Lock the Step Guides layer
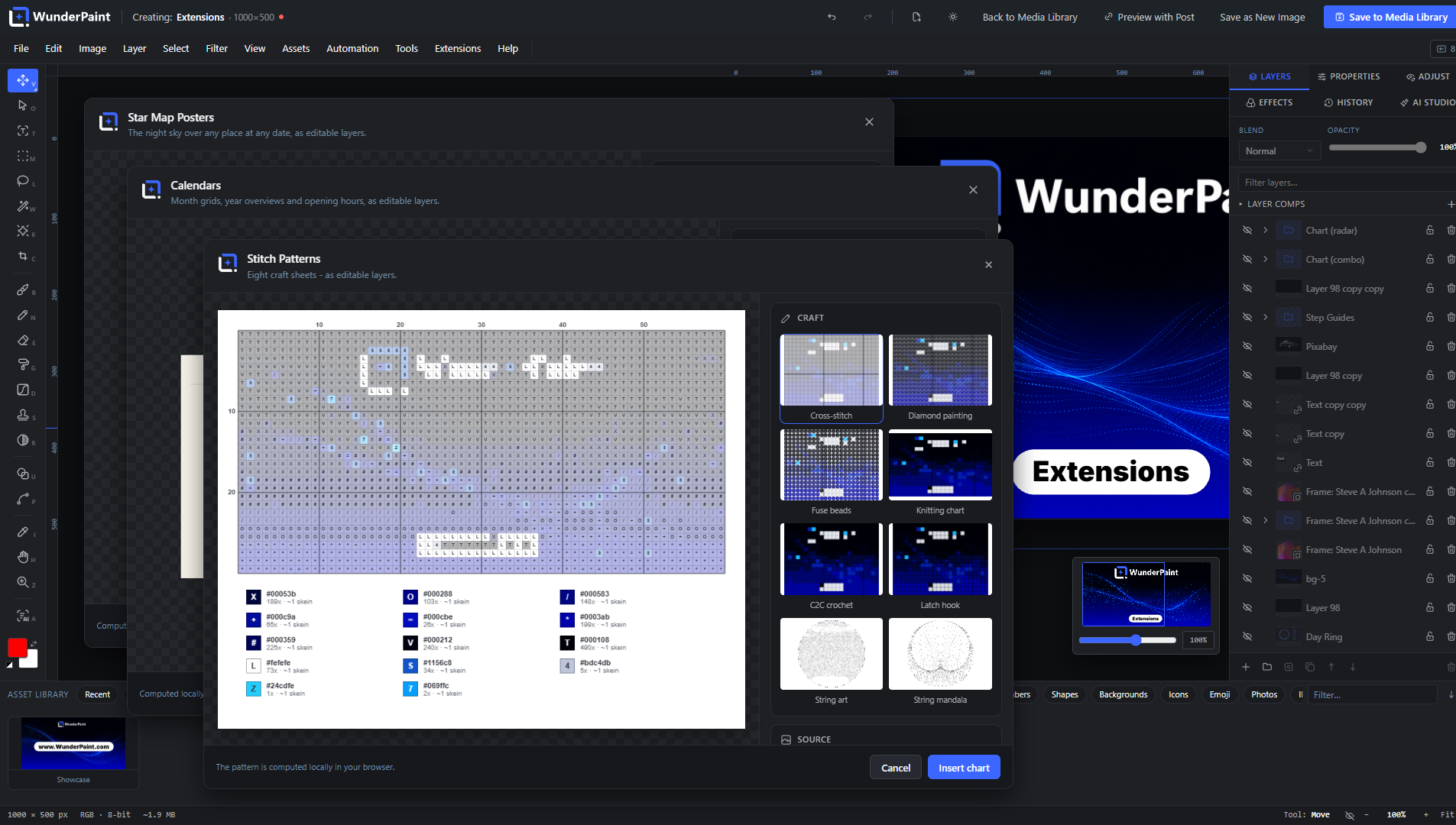The height and width of the screenshot is (825, 1456). tap(1430, 317)
